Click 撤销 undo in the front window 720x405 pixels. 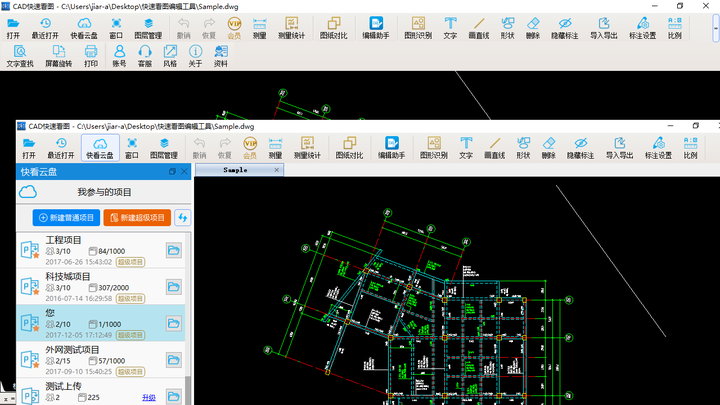click(199, 148)
